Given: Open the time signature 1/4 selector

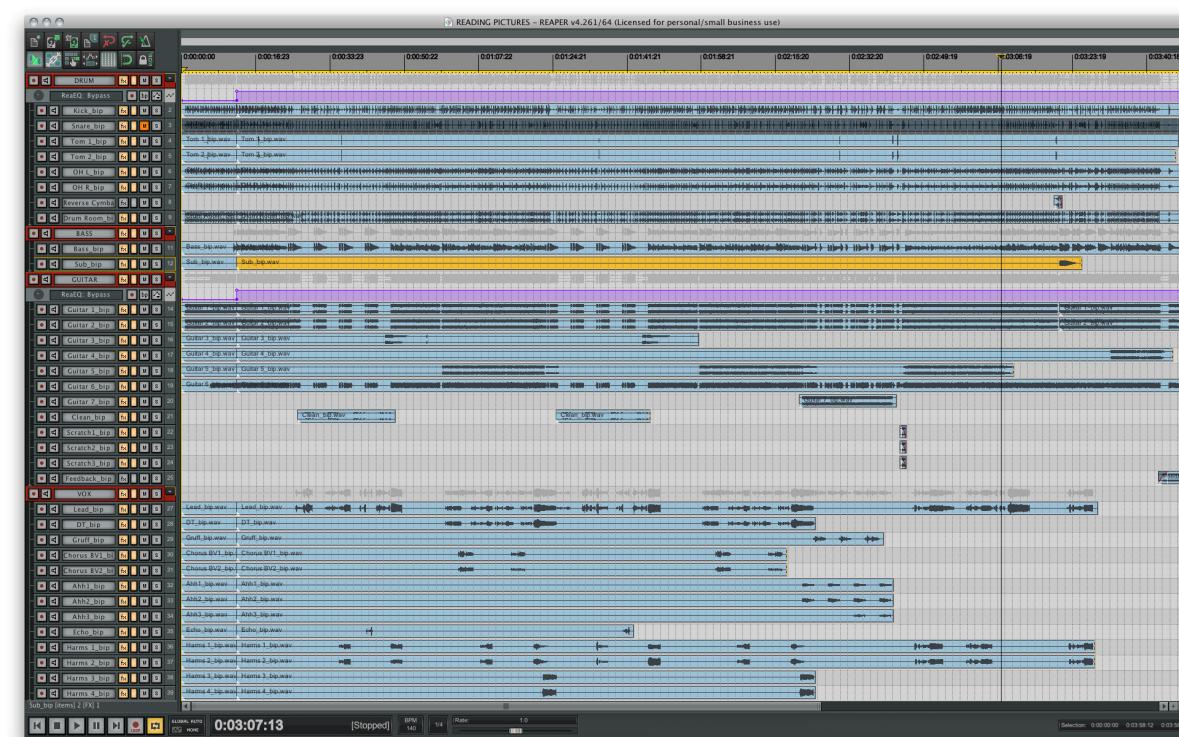Looking at the screenshot, I should click(x=438, y=725).
